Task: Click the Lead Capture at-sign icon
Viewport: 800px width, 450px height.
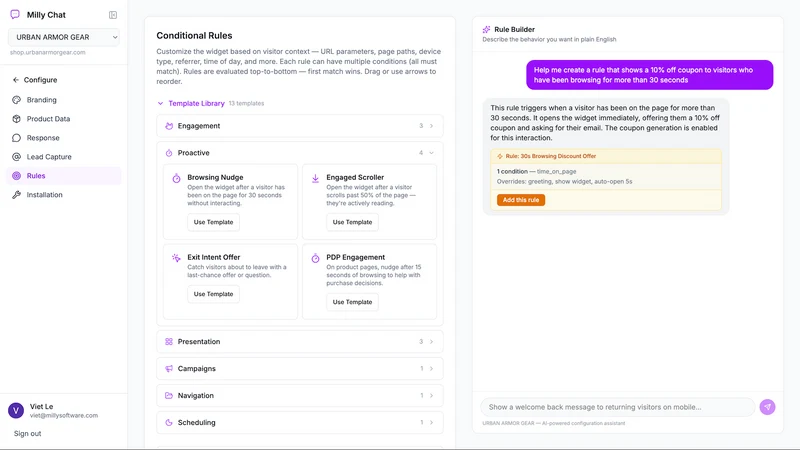Action: 16,157
